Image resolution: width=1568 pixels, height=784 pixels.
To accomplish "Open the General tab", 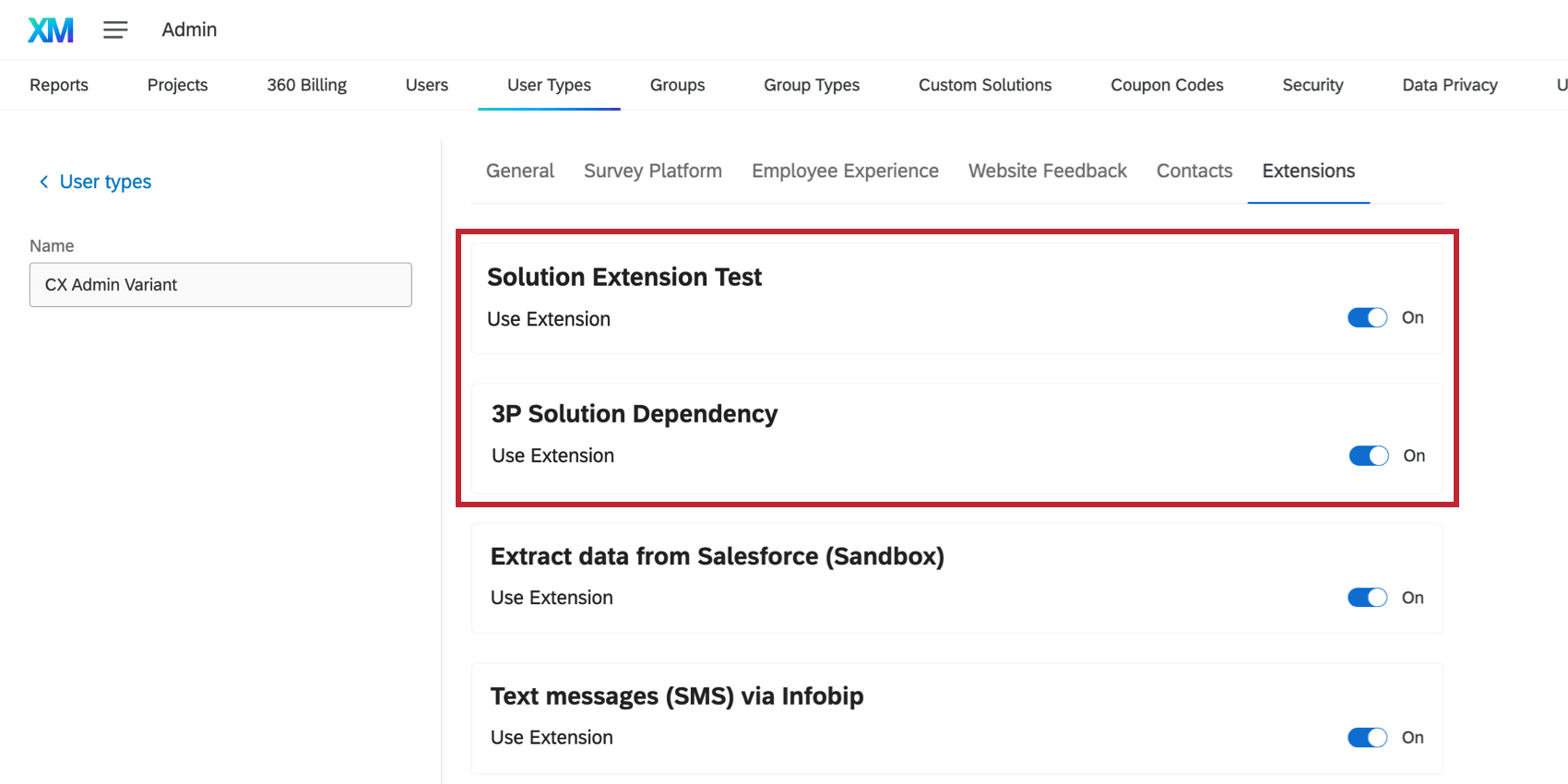I will coord(520,171).
